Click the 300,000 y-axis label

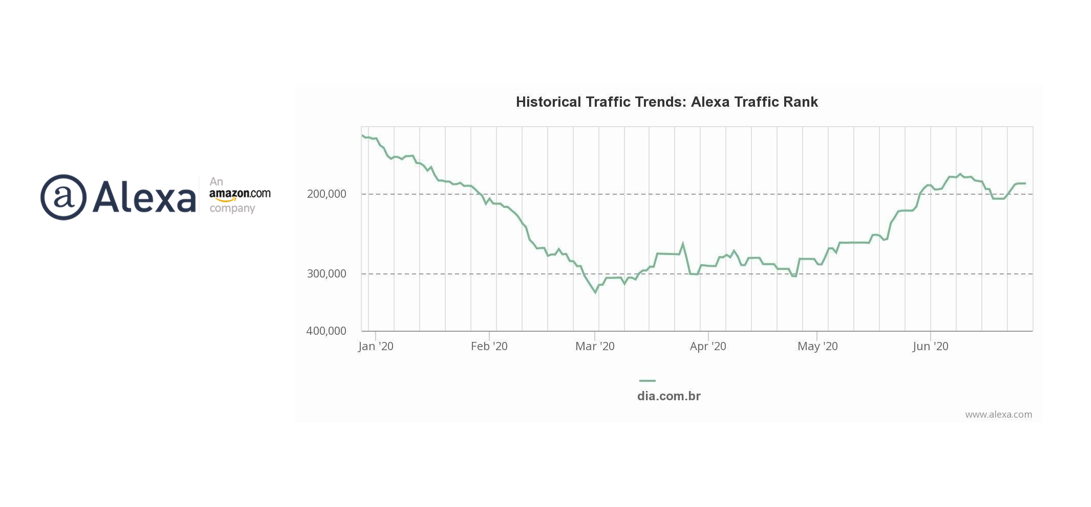click(x=326, y=274)
